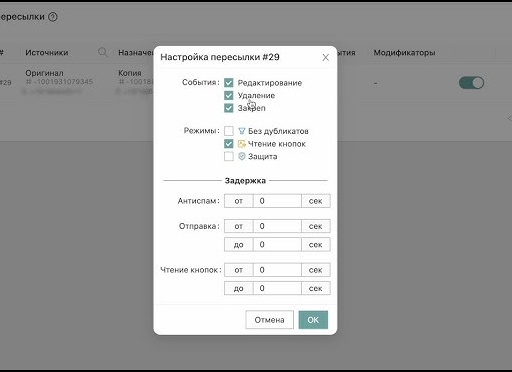This screenshot has height=372, width=512.
Task: Toggle the forwarding #29 switch off
Action: point(471,83)
